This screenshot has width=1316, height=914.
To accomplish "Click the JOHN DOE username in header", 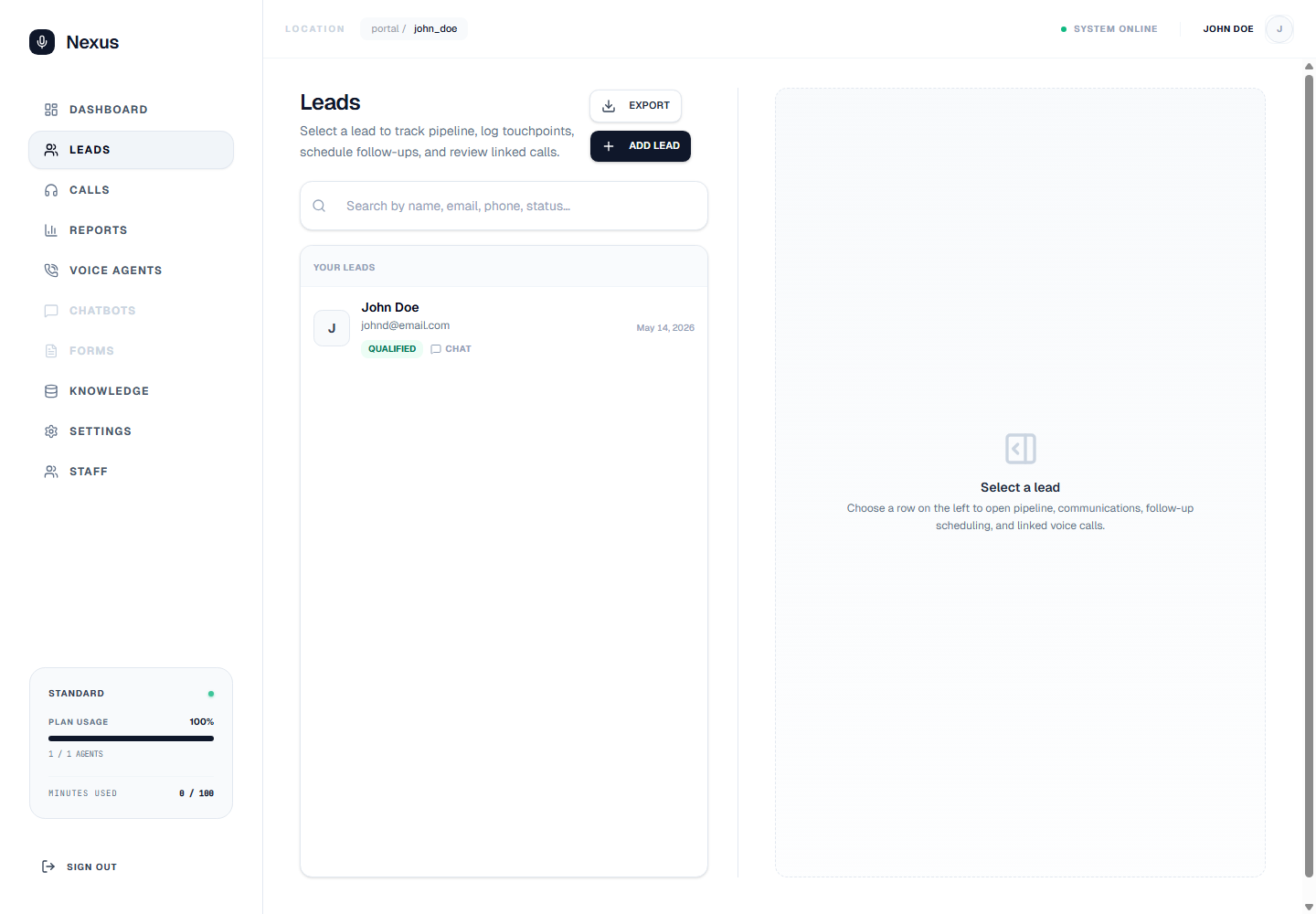I will (x=1228, y=29).
